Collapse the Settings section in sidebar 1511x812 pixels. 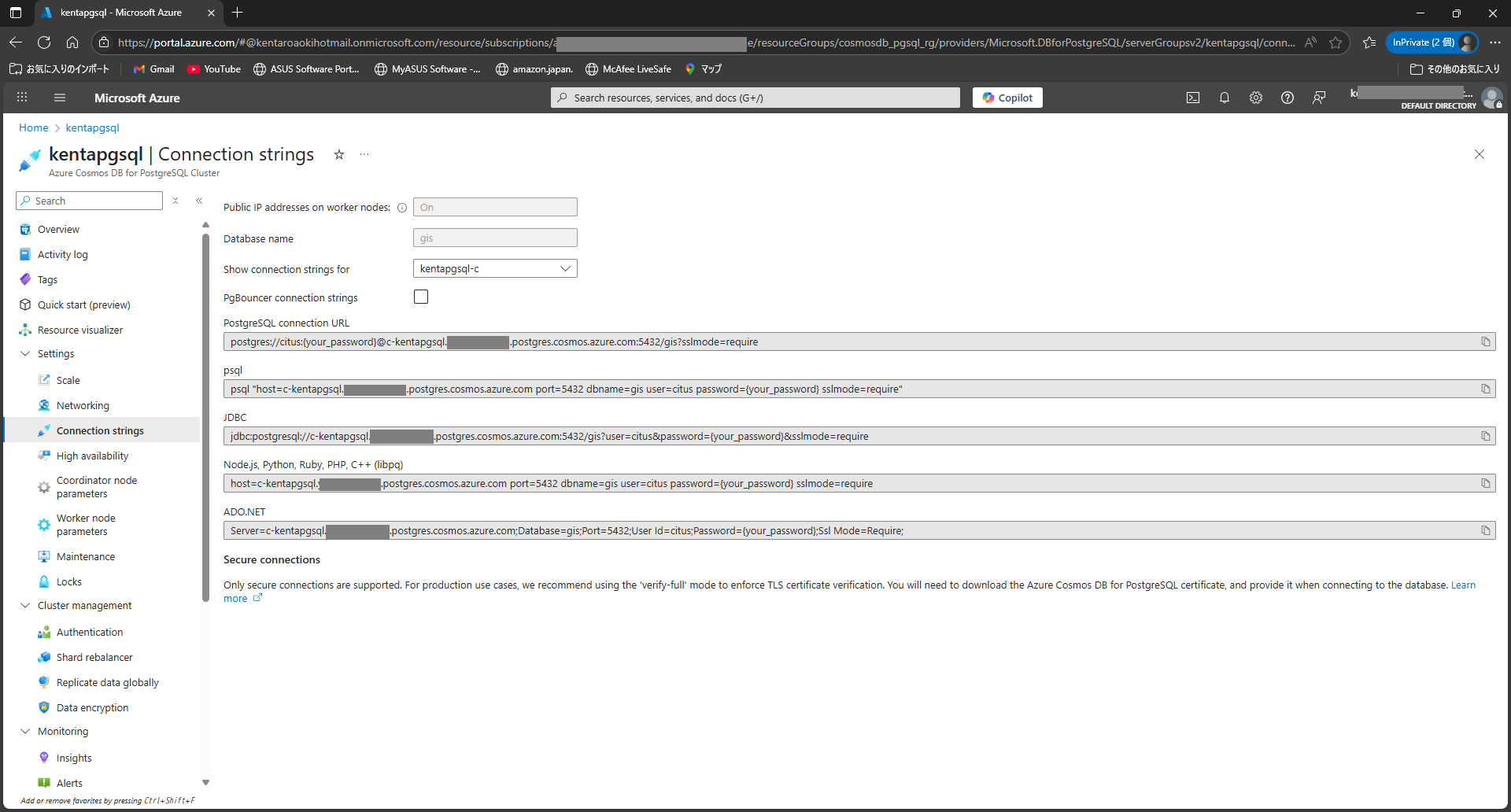click(x=25, y=353)
